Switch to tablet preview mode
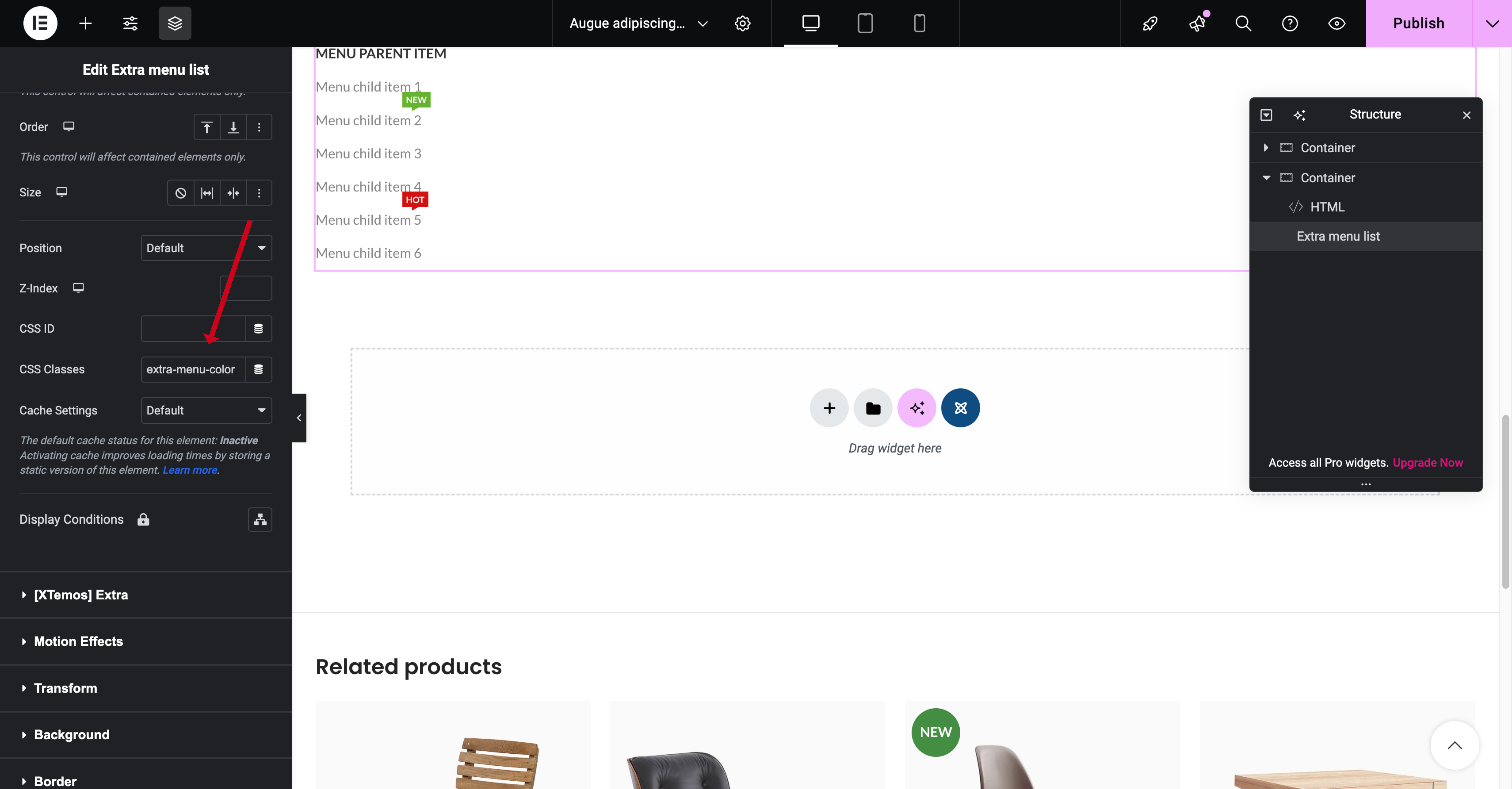The width and height of the screenshot is (1512, 789). pyautogui.click(x=865, y=24)
